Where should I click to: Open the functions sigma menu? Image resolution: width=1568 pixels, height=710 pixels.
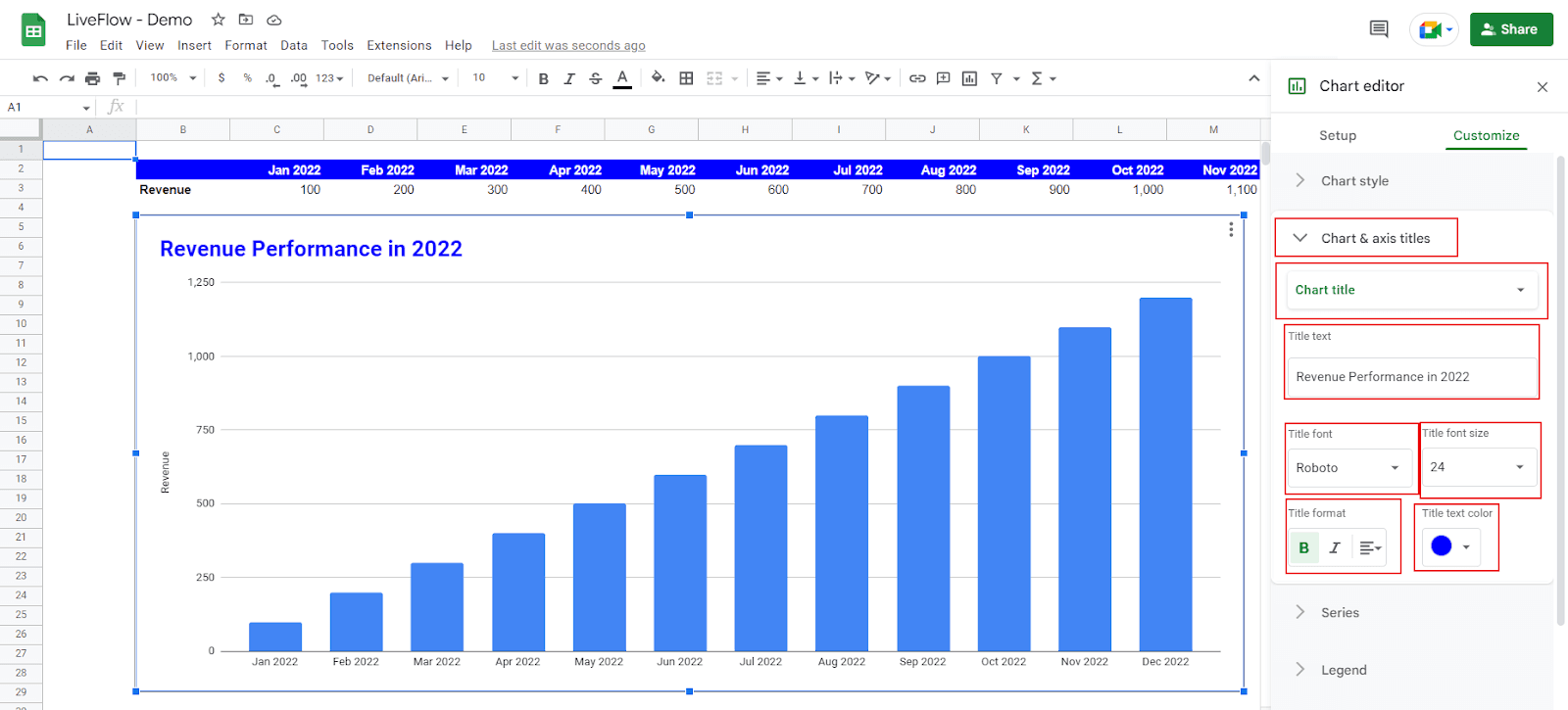click(x=1043, y=78)
